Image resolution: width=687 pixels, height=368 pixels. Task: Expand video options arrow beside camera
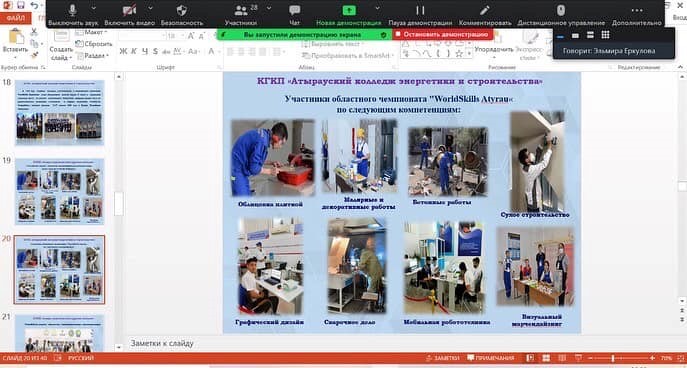click(150, 8)
